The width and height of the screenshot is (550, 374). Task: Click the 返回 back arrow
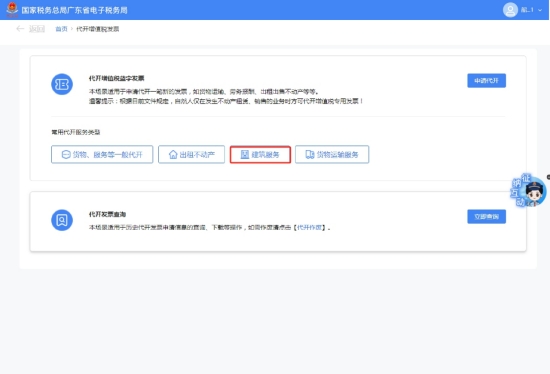coord(20,29)
